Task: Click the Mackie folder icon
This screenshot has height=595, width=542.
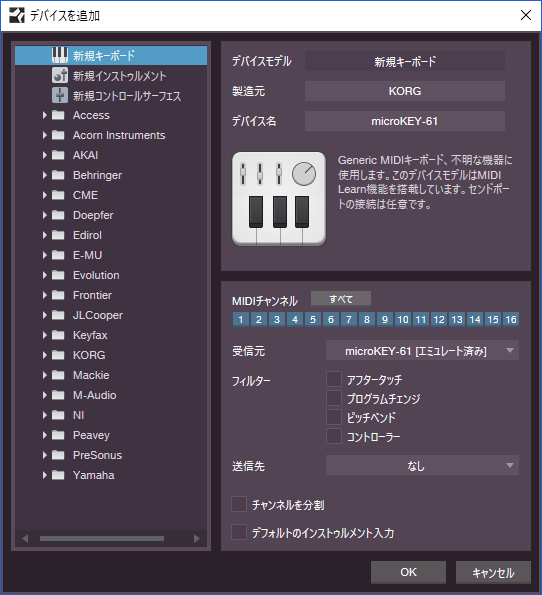Action: point(58,375)
